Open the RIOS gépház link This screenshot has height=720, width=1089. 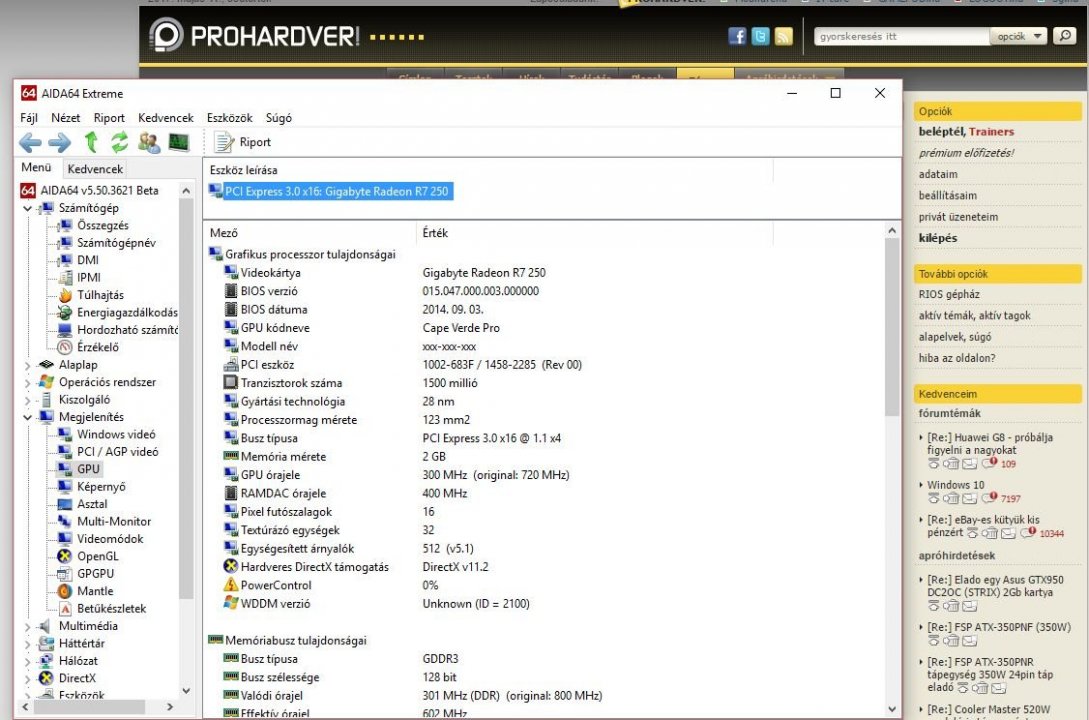tap(949, 294)
